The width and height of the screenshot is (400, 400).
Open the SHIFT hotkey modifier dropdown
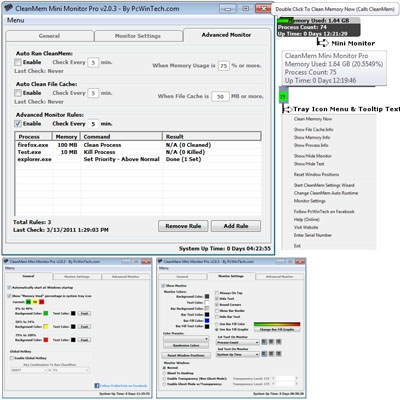click(x=29, y=370)
